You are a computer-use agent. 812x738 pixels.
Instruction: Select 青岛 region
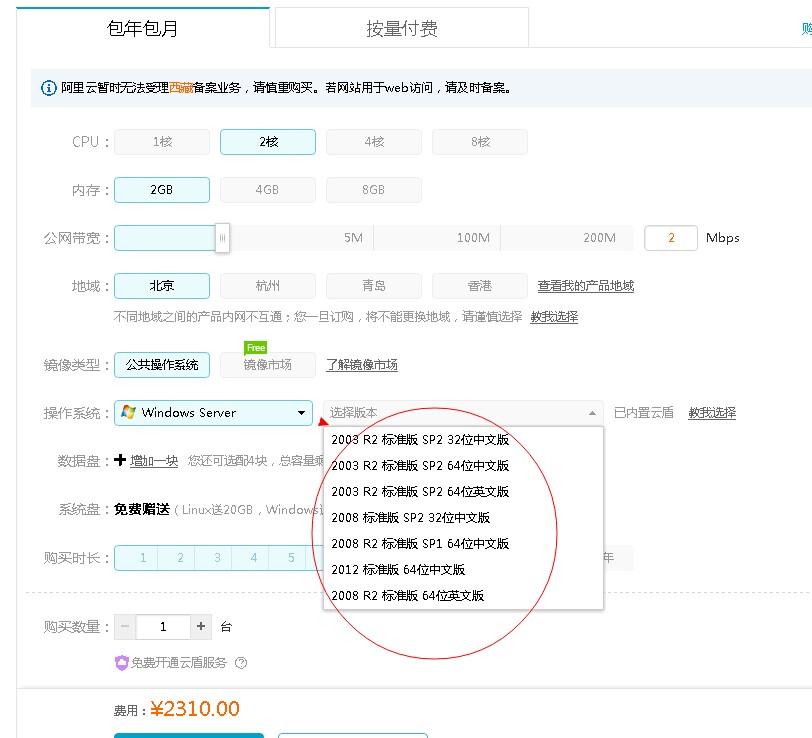point(374,286)
